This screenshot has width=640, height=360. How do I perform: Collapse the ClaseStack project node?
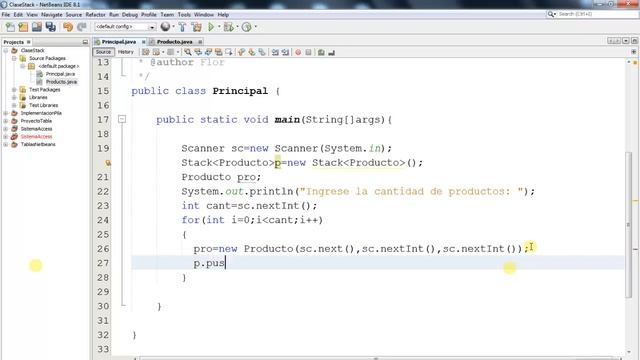point(6,51)
